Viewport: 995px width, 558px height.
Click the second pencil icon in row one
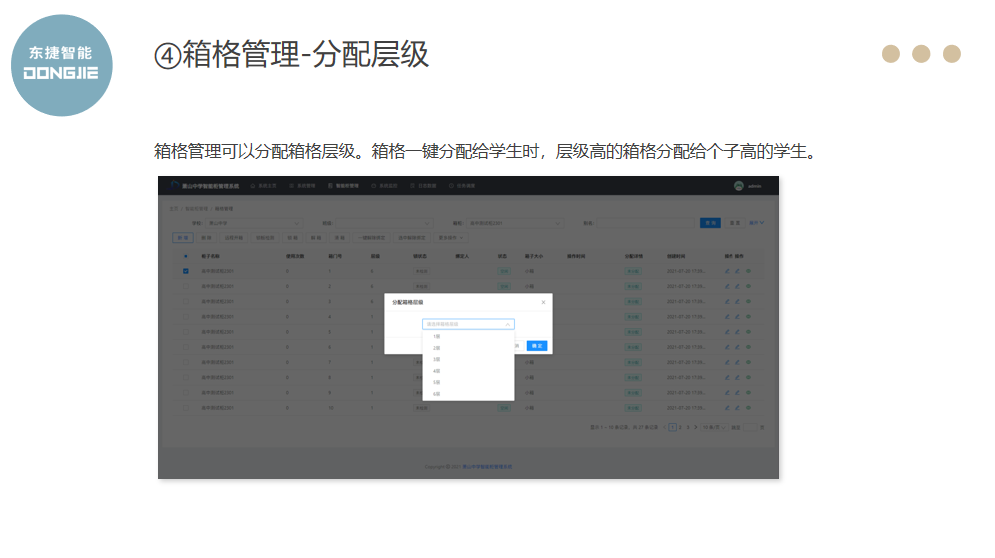point(737,271)
